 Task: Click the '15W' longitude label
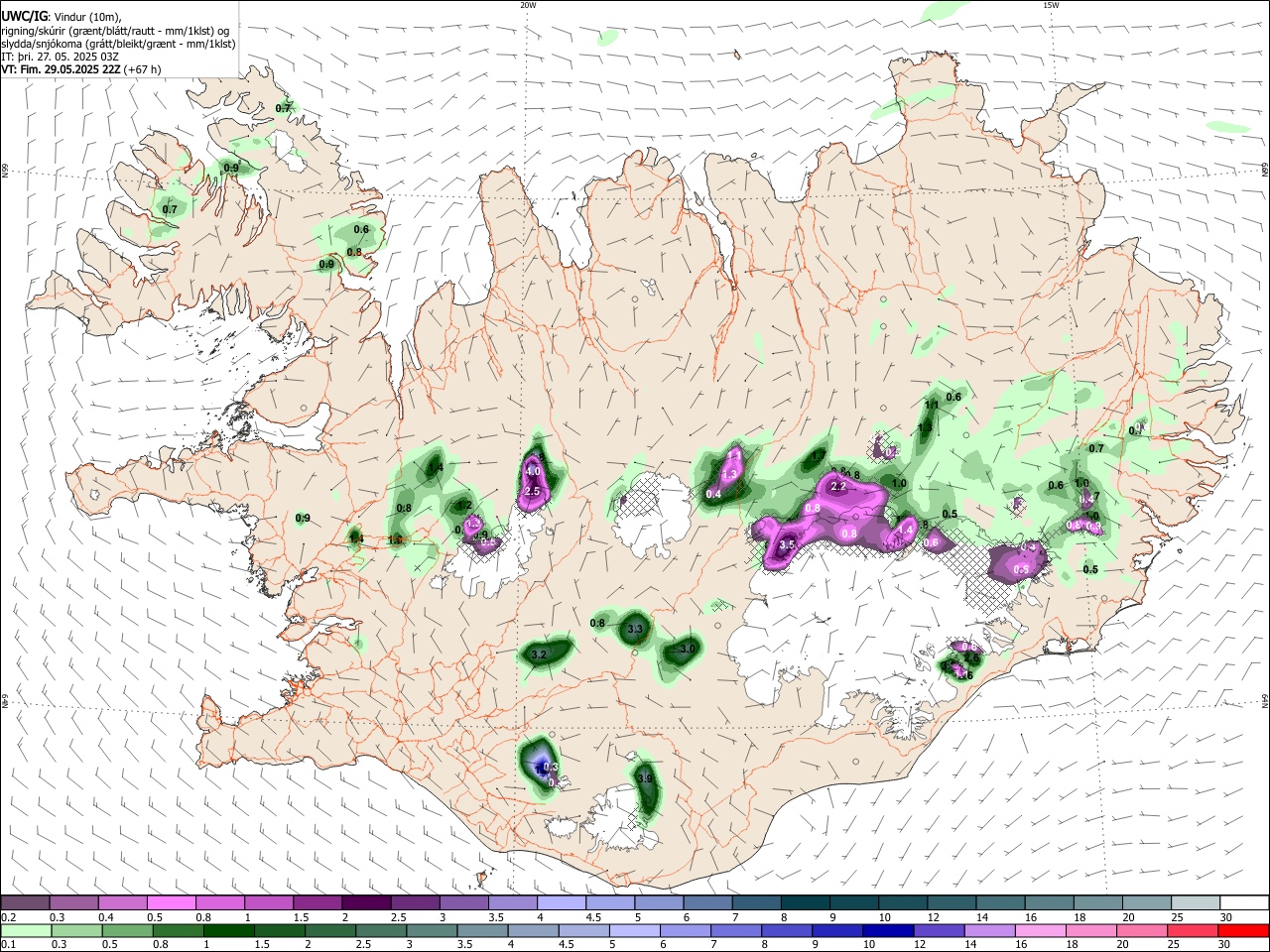(x=1051, y=5)
